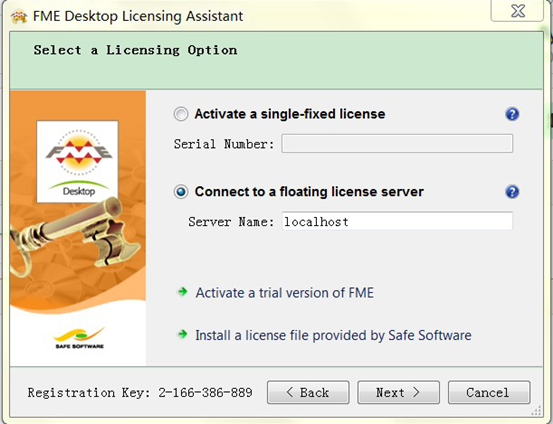Click the Serial Number label
Viewport: 553px width, 424px height.
224,144
